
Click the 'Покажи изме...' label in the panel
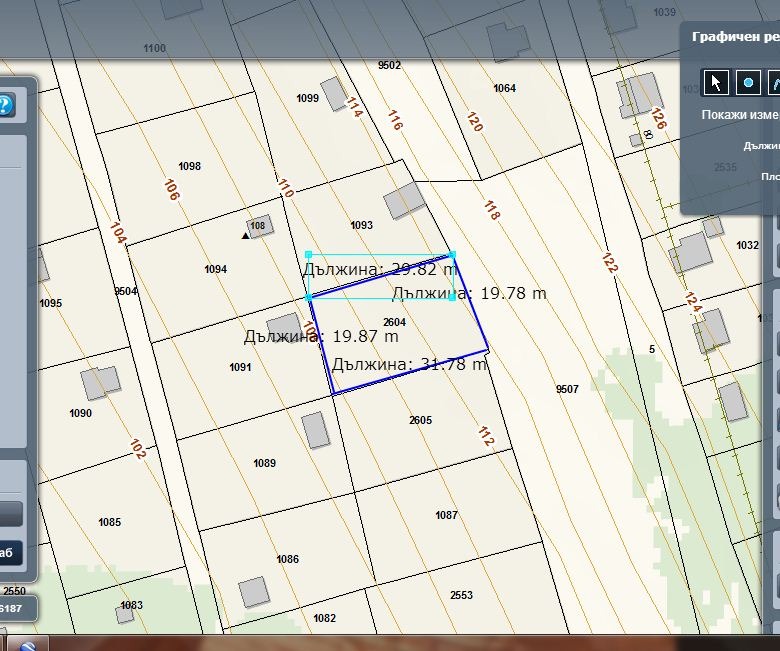click(740, 114)
